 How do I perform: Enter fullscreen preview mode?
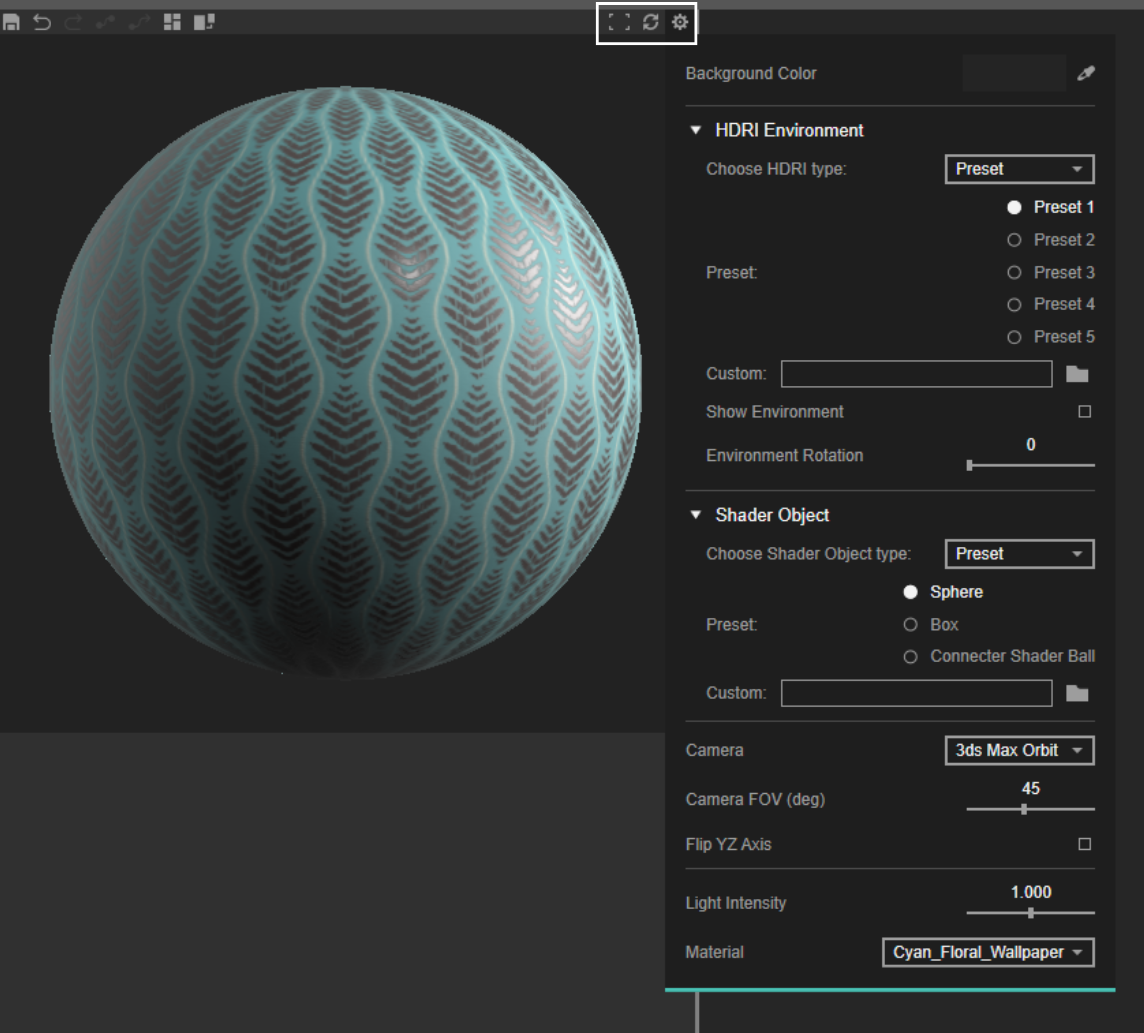[x=619, y=21]
